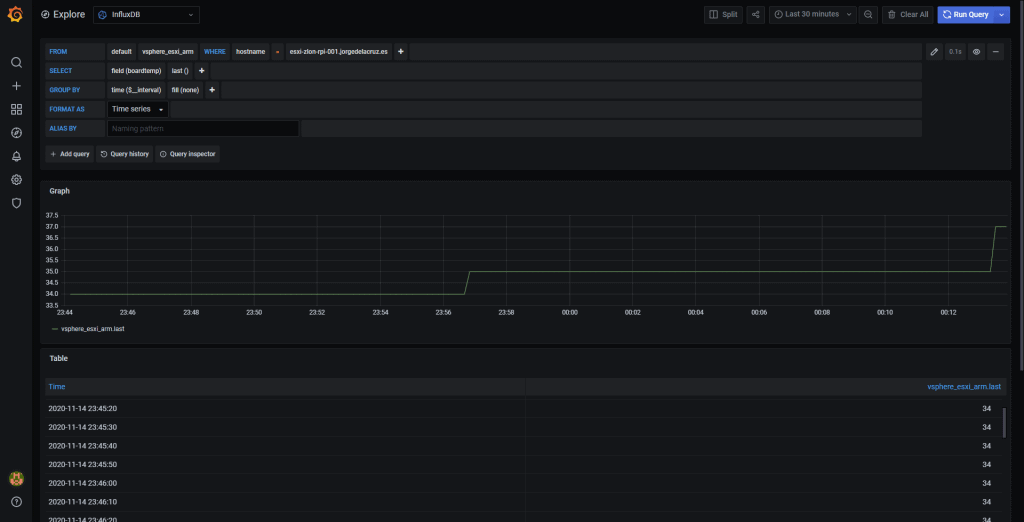Open the search icon in sidebar

(x=16, y=63)
